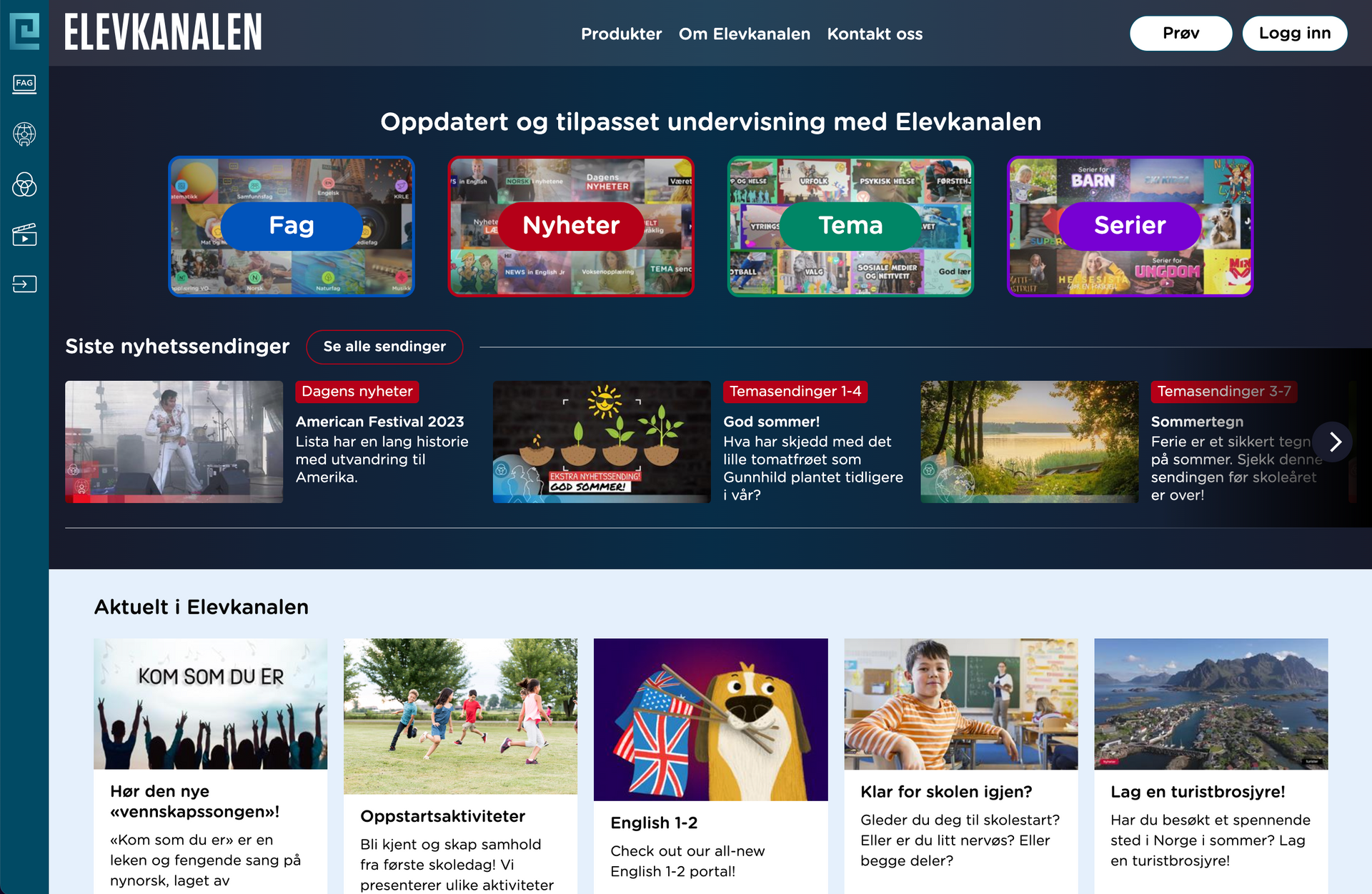Open the Hør den nye «vennskapssongen»! article title

click(195, 802)
